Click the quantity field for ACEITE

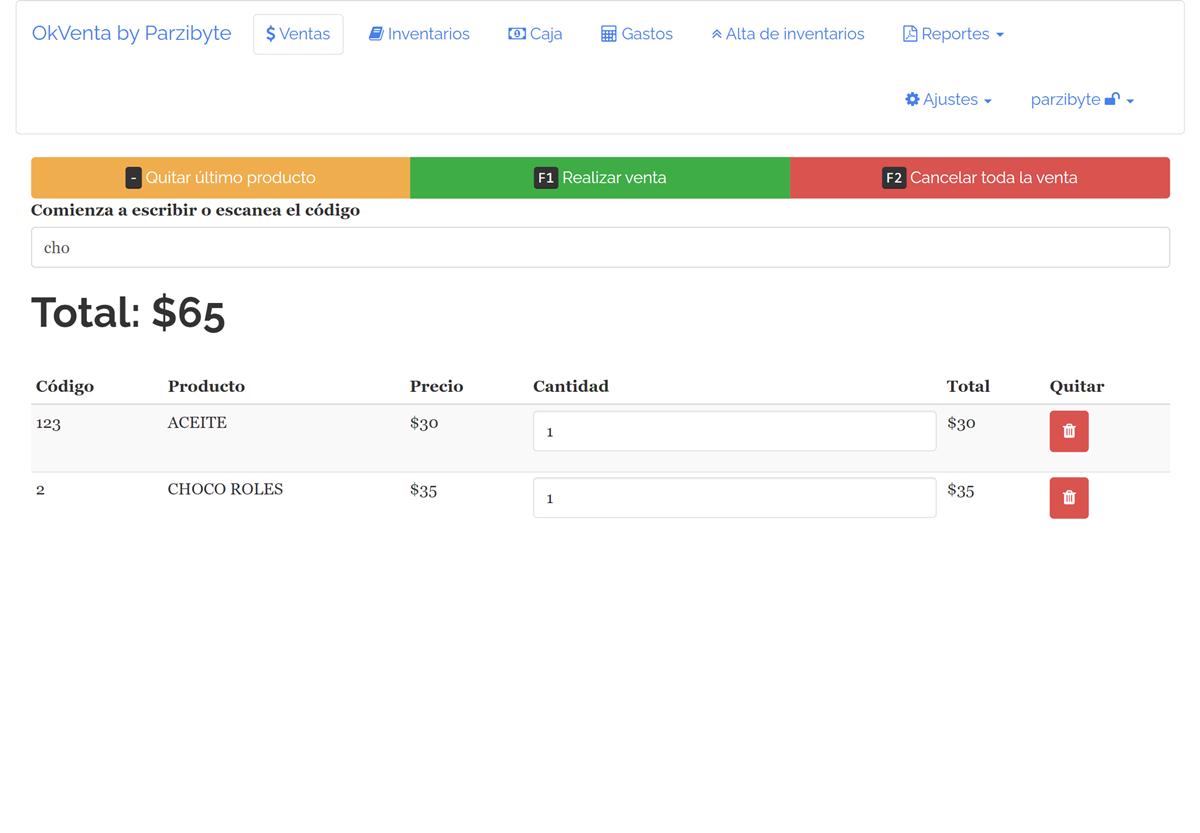(734, 431)
